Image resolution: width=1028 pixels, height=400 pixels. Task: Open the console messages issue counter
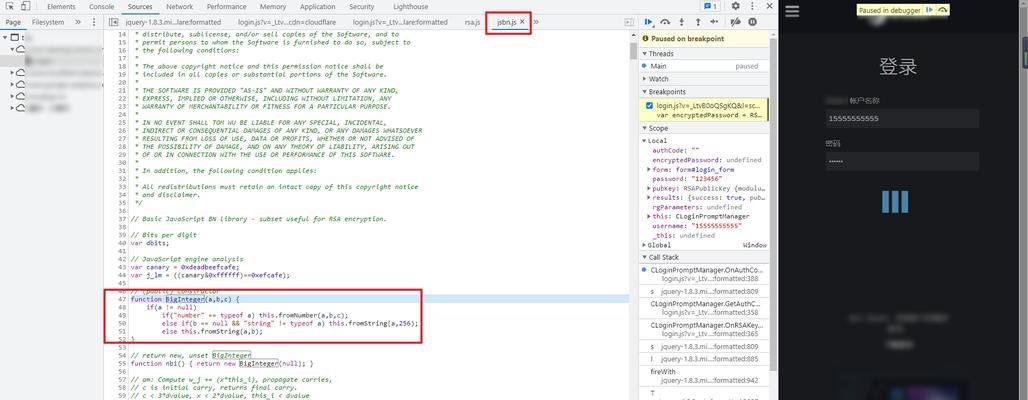tap(710, 7)
